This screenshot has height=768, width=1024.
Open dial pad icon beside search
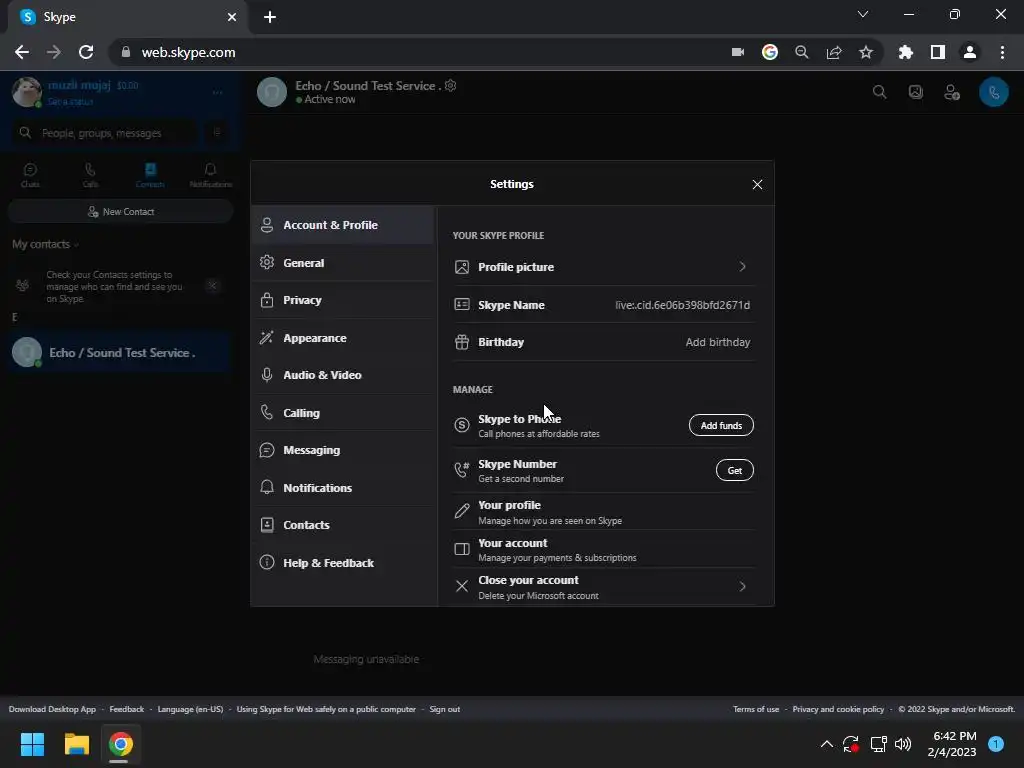pyautogui.click(x=217, y=133)
